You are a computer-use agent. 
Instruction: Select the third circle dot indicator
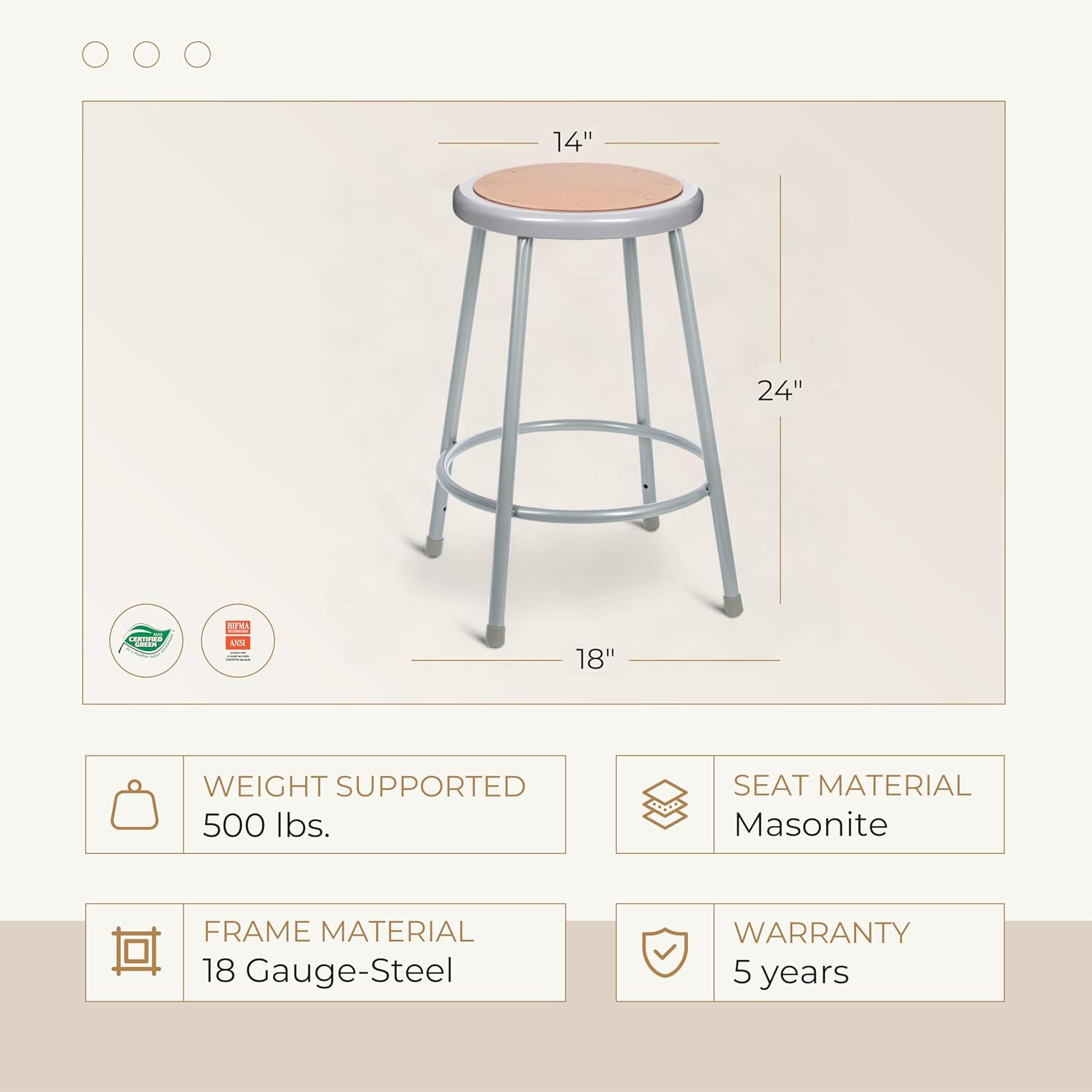click(197, 55)
